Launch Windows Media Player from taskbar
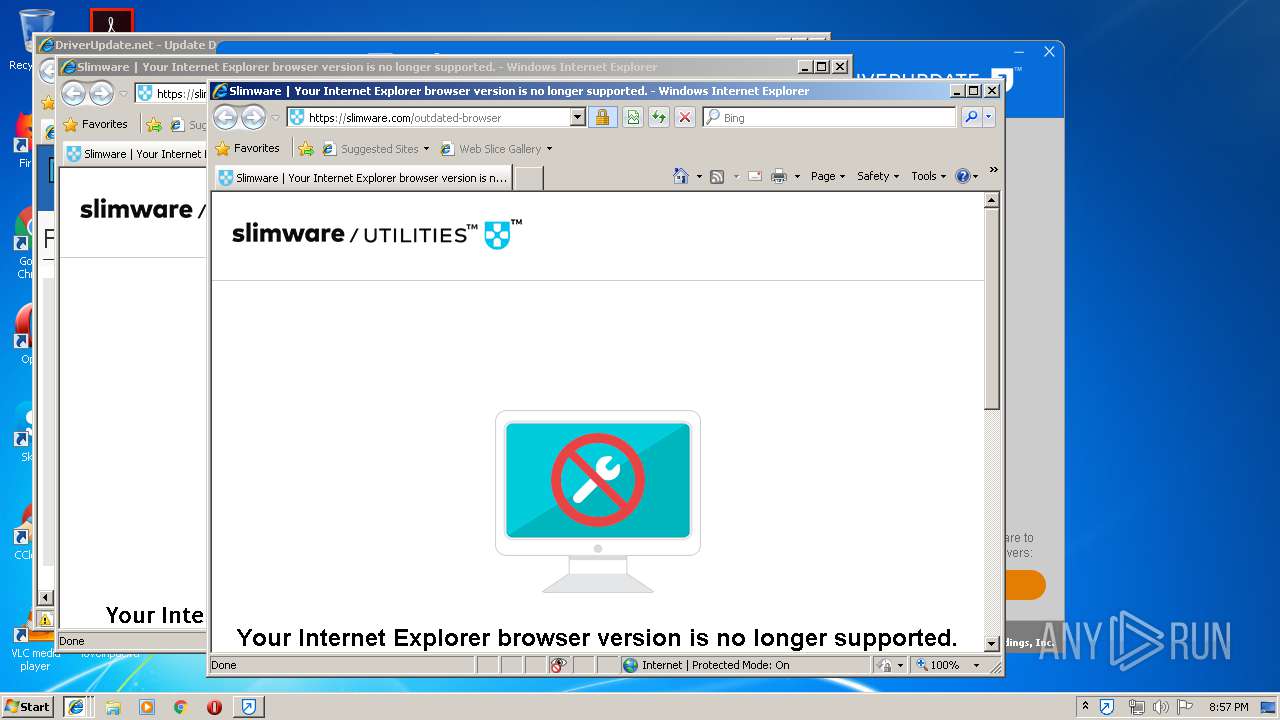Viewport: 1280px width, 720px height. click(x=147, y=707)
